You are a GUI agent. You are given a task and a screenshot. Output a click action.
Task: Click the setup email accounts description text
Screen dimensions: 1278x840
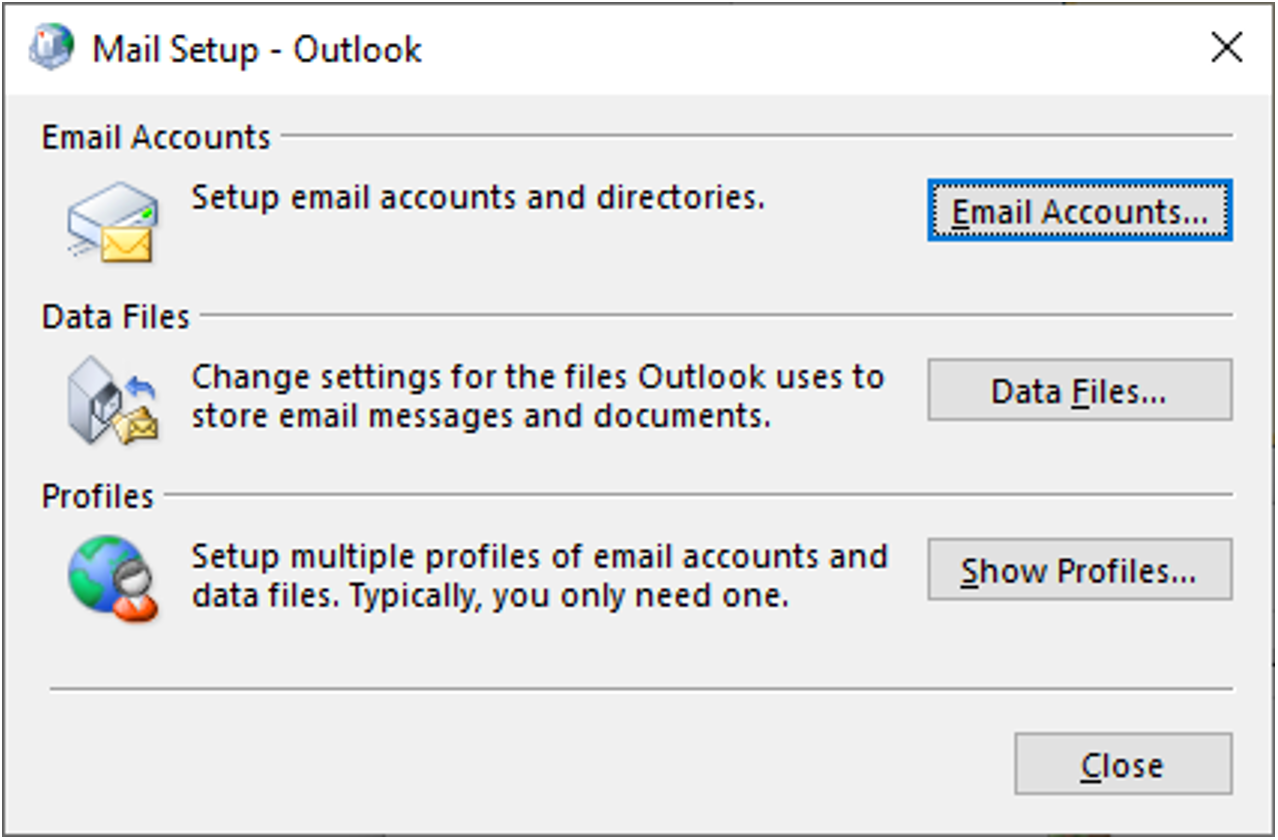pyautogui.click(x=478, y=197)
